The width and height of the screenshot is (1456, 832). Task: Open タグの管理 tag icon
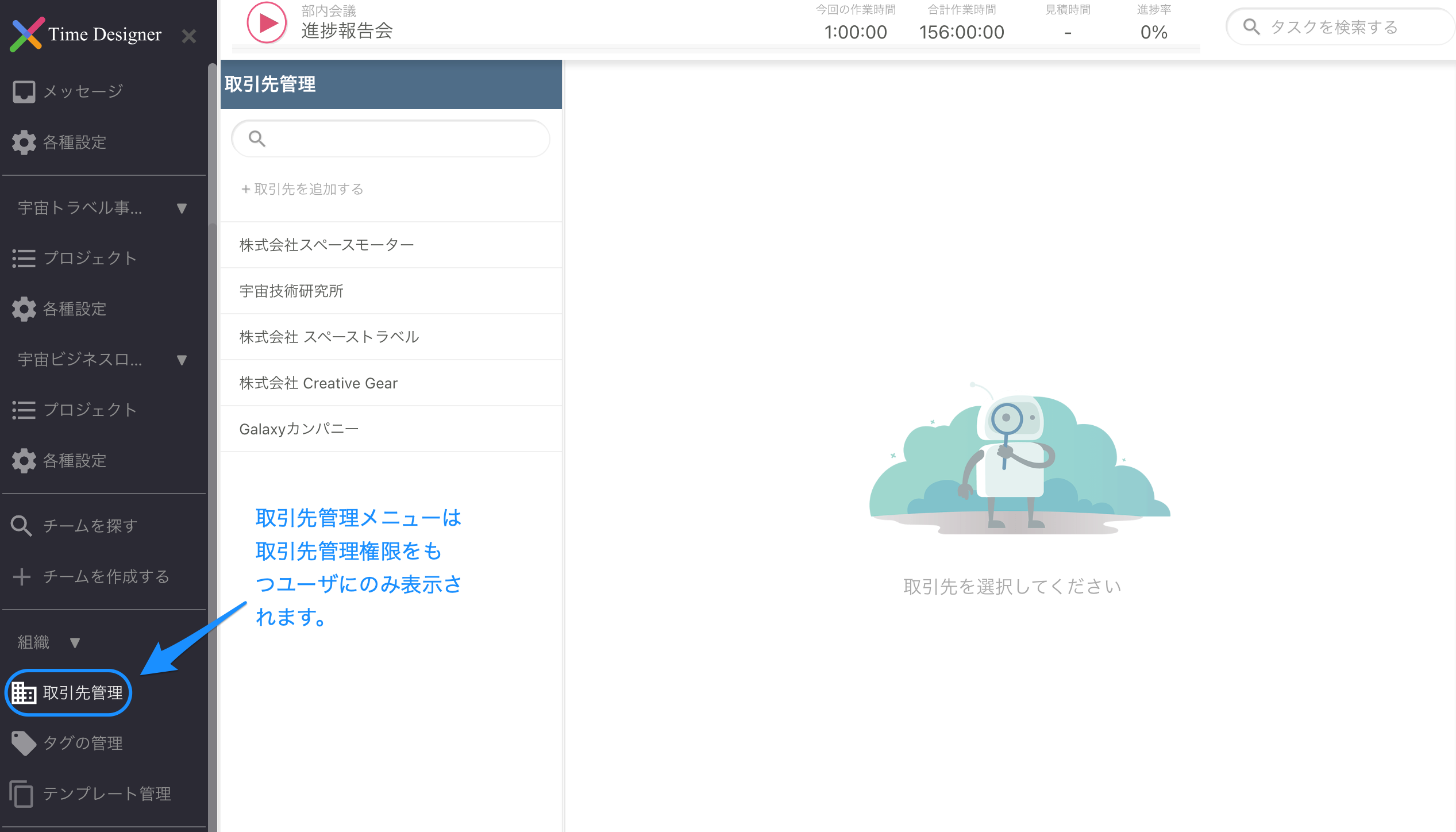click(x=24, y=743)
